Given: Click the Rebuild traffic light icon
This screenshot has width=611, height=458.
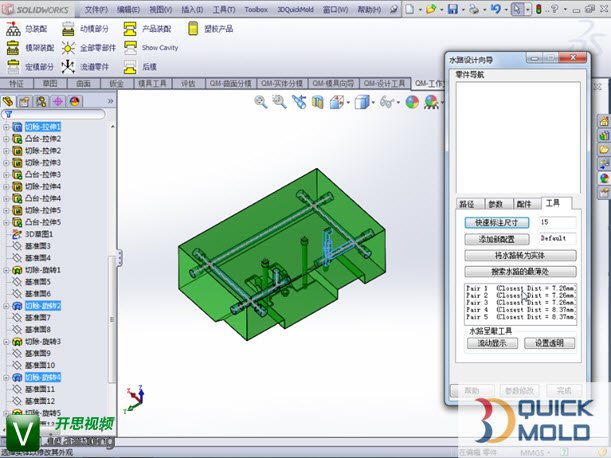Looking at the screenshot, I should click(x=539, y=9).
